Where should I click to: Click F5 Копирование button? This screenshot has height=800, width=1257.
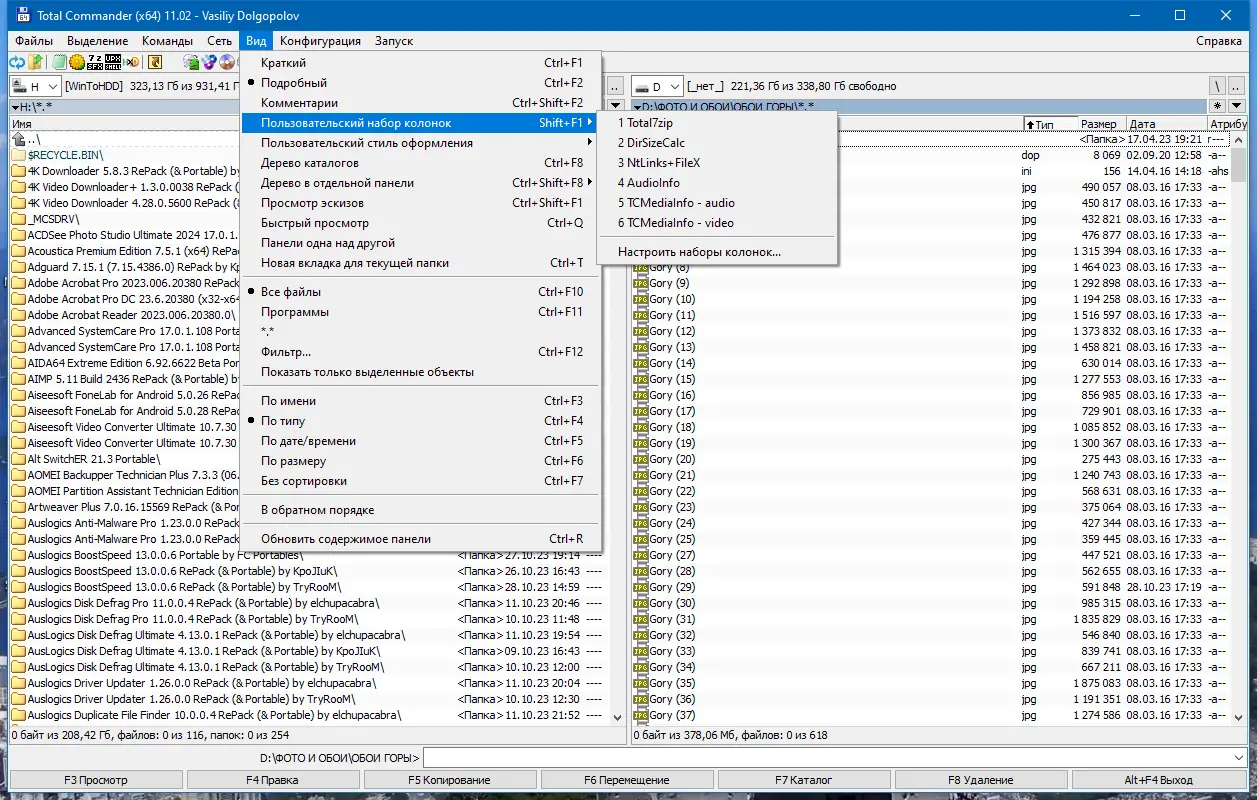click(449, 780)
